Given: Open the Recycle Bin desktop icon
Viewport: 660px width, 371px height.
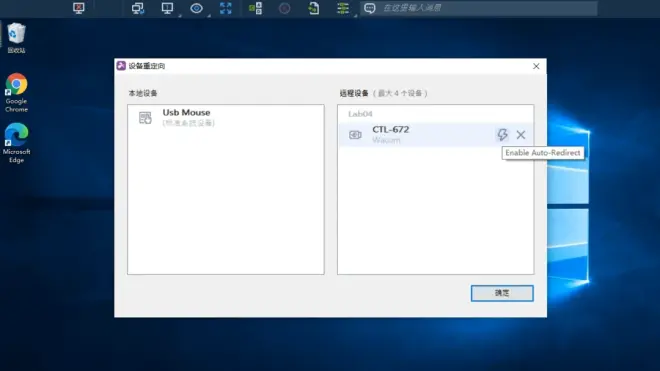Looking at the screenshot, I should click(16, 38).
